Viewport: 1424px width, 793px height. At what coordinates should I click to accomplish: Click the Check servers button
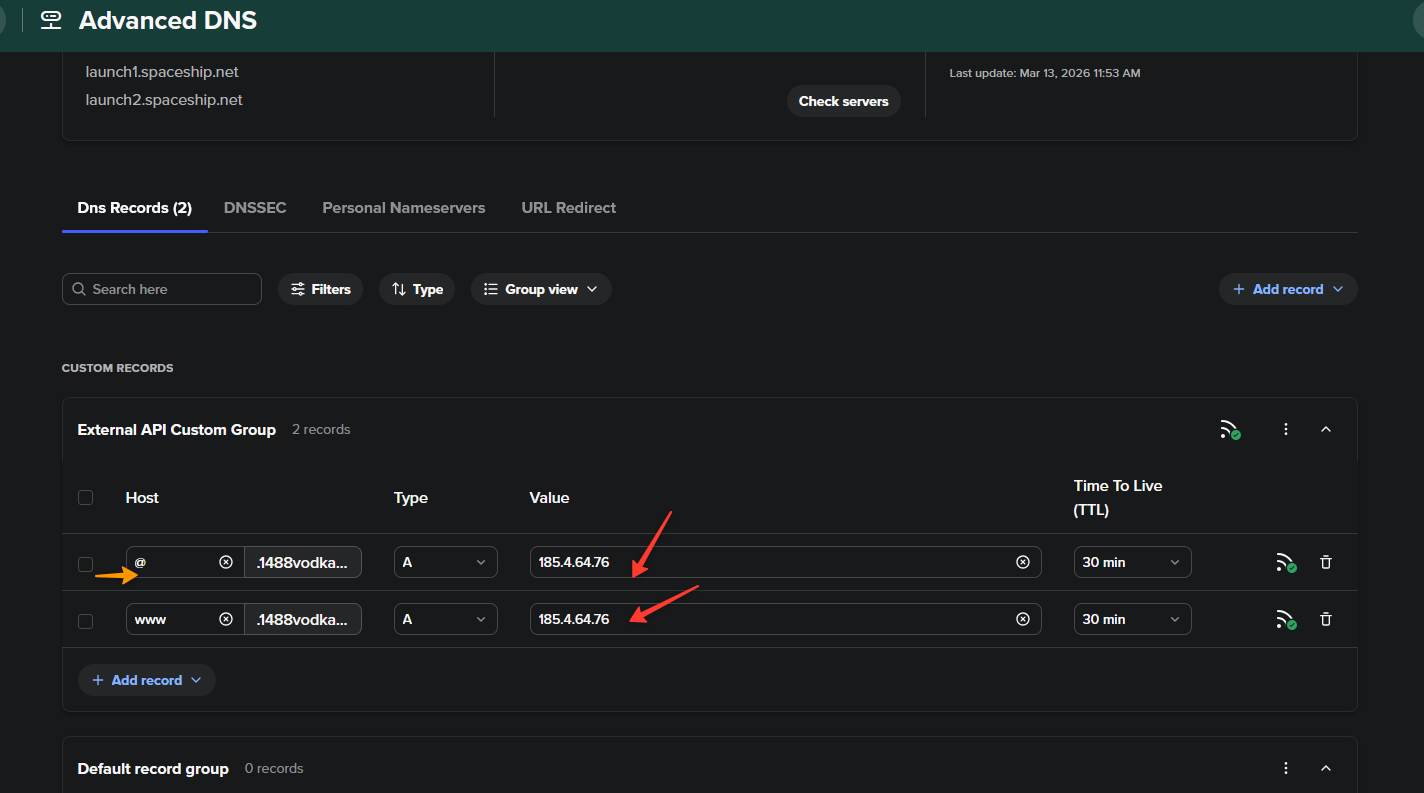(843, 101)
